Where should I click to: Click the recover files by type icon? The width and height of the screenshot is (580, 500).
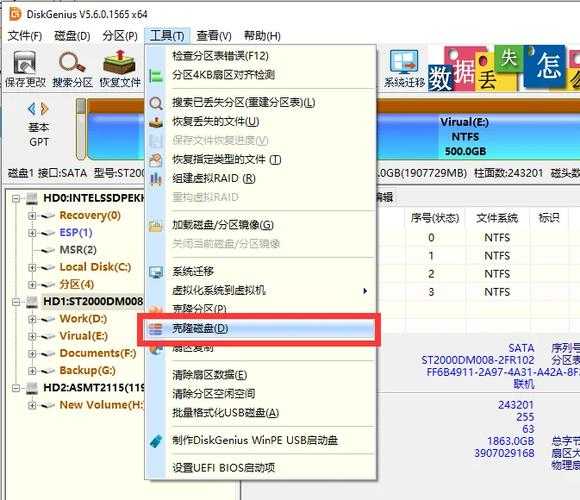tap(156, 160)
